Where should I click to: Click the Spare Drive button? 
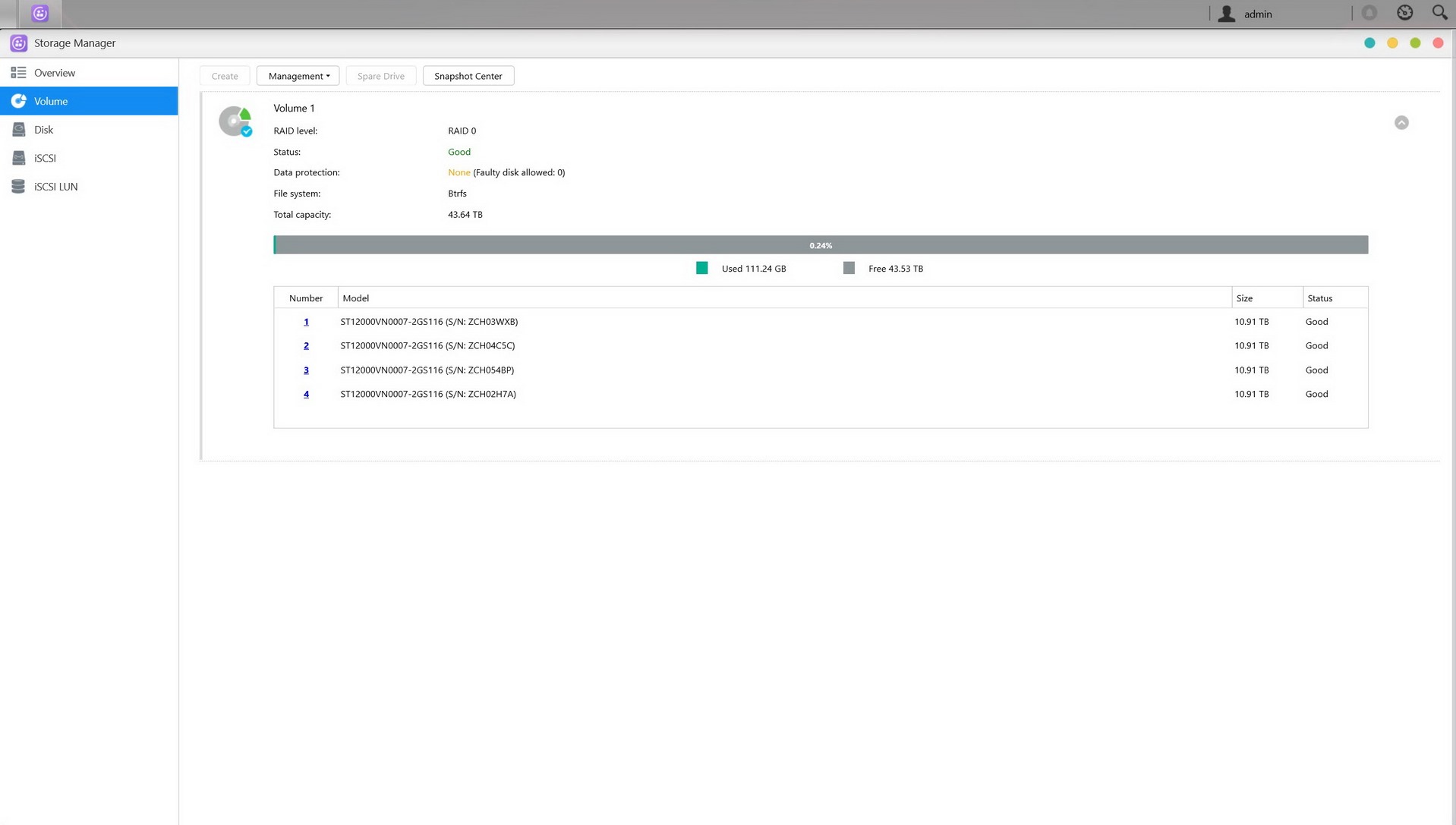click(x=381, y=76)
